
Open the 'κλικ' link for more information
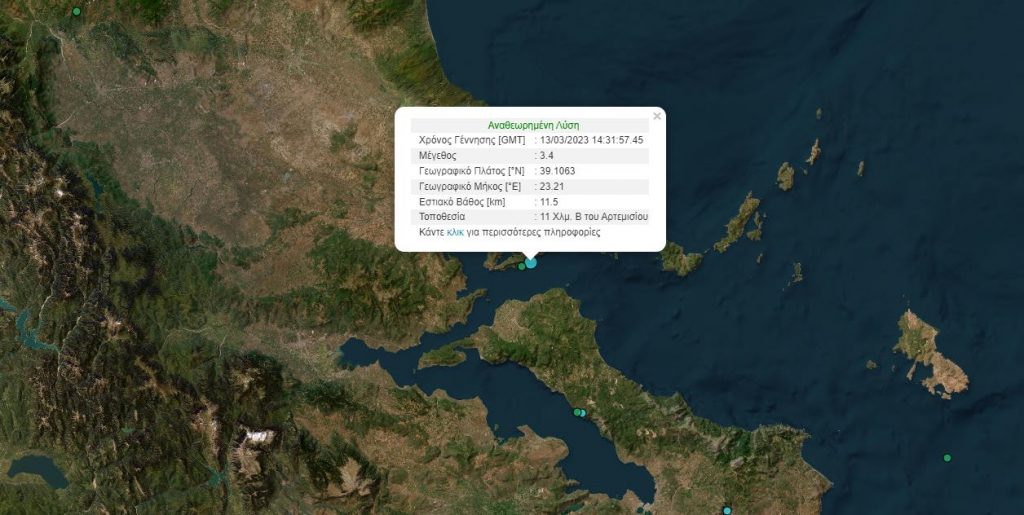point(455,231)
